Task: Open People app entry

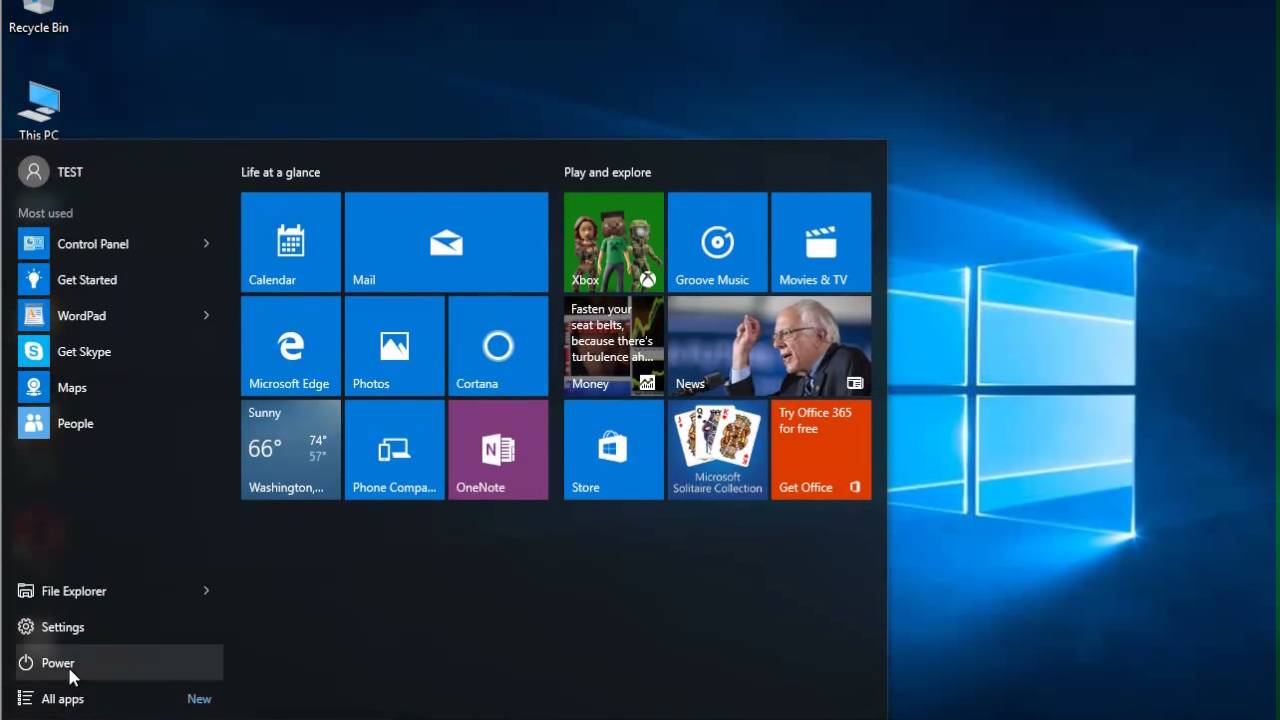Action: point(119,424)
